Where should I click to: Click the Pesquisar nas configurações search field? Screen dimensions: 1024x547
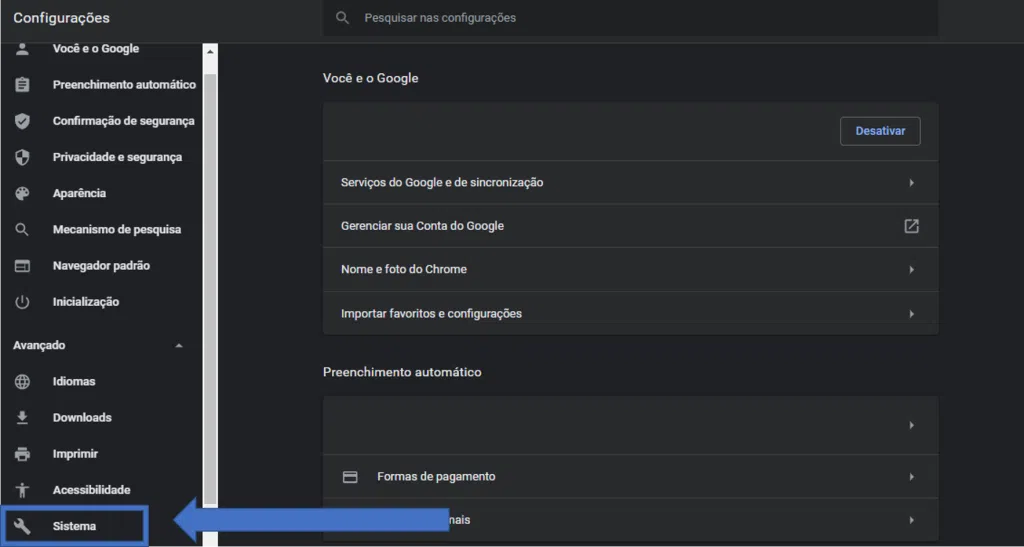[x=640, y=18]
